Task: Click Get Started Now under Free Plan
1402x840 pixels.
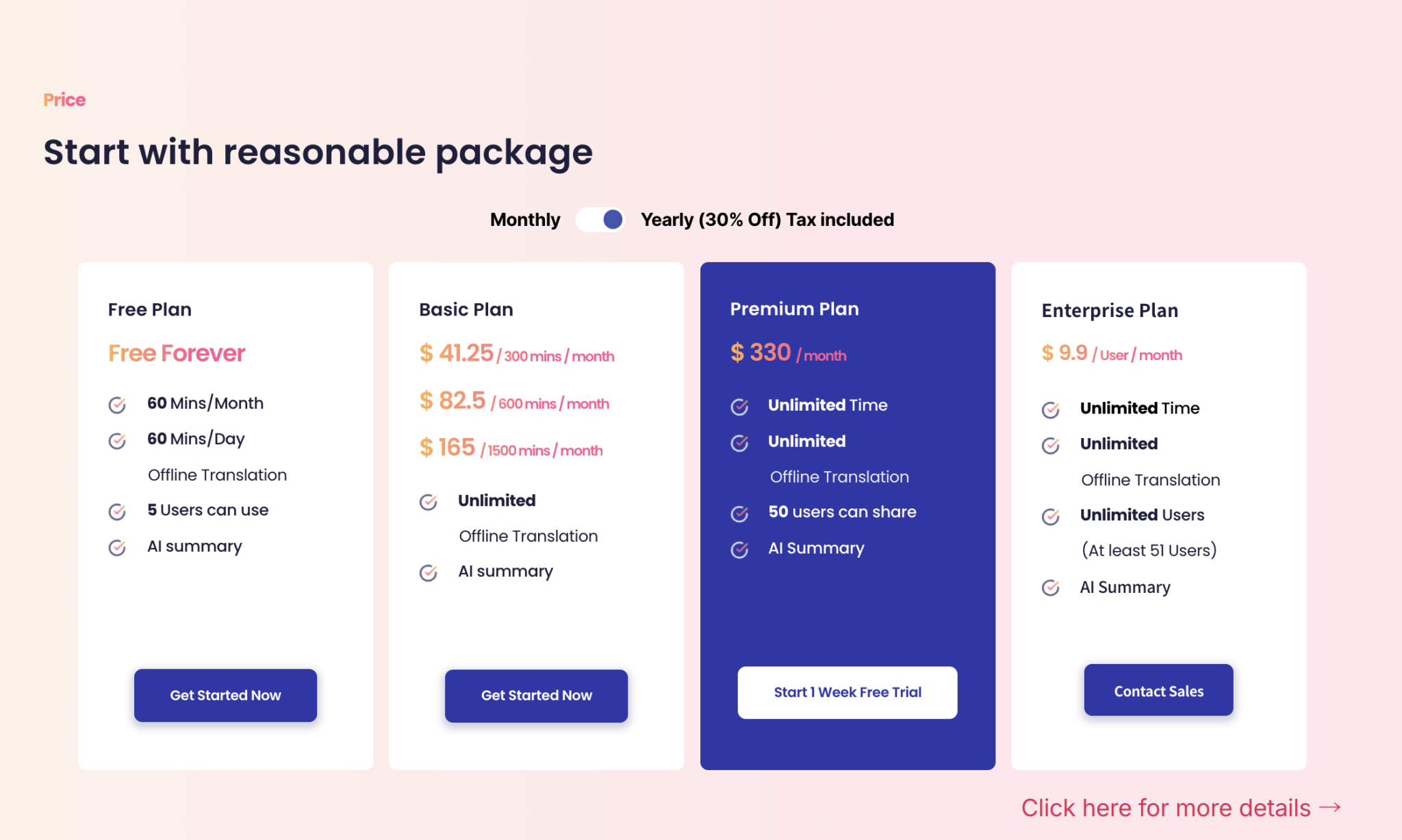Action: coord(225,695)
